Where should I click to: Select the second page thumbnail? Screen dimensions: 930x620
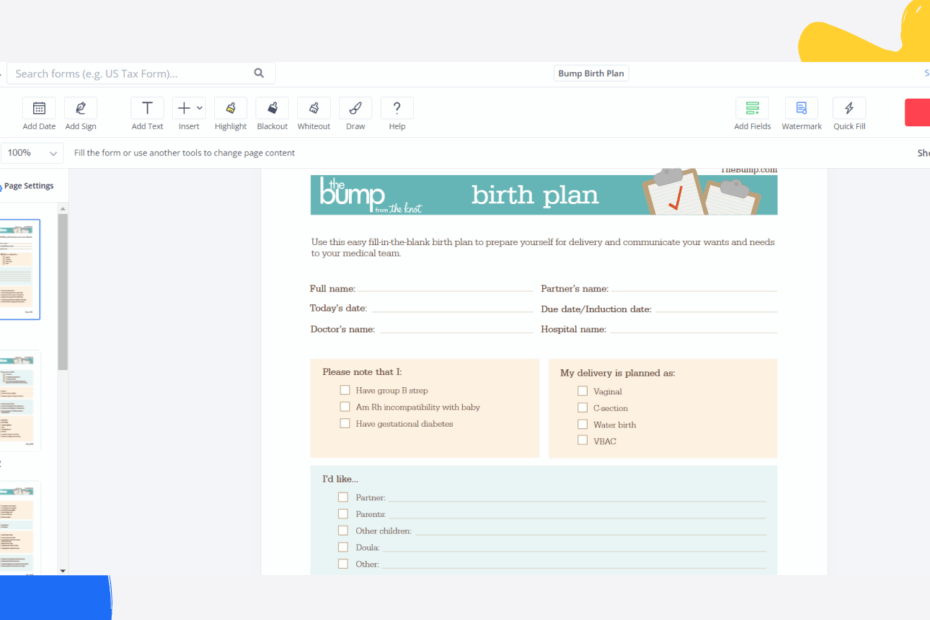tap(18, 400)
